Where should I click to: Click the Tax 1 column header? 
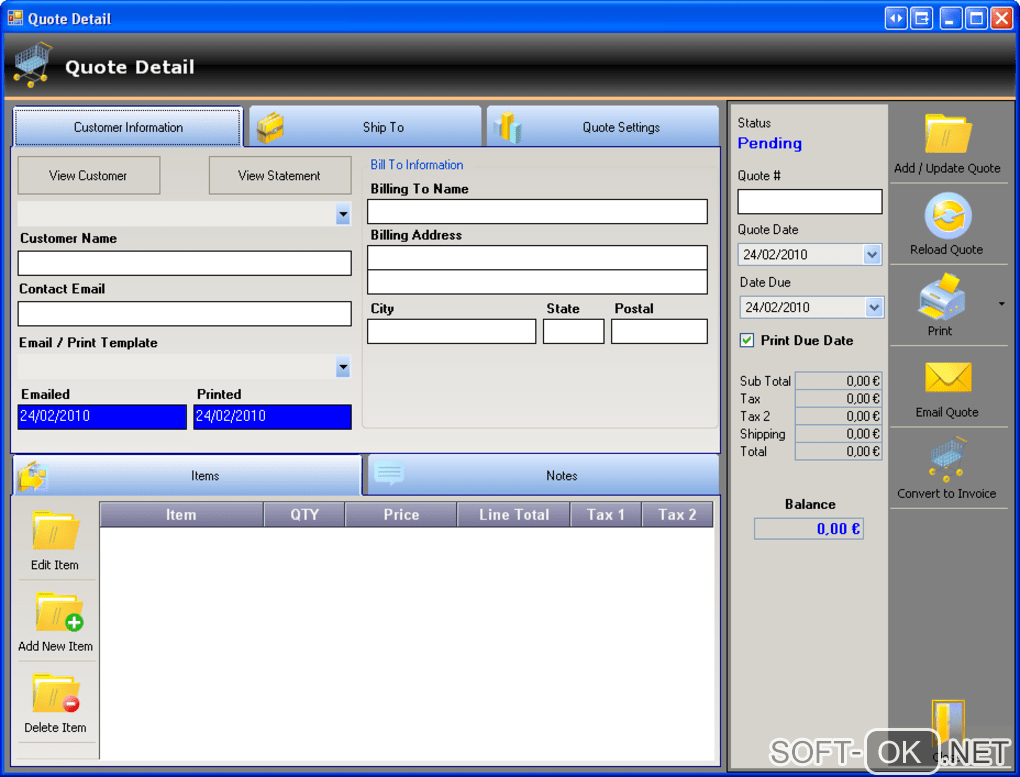[606, 515]
